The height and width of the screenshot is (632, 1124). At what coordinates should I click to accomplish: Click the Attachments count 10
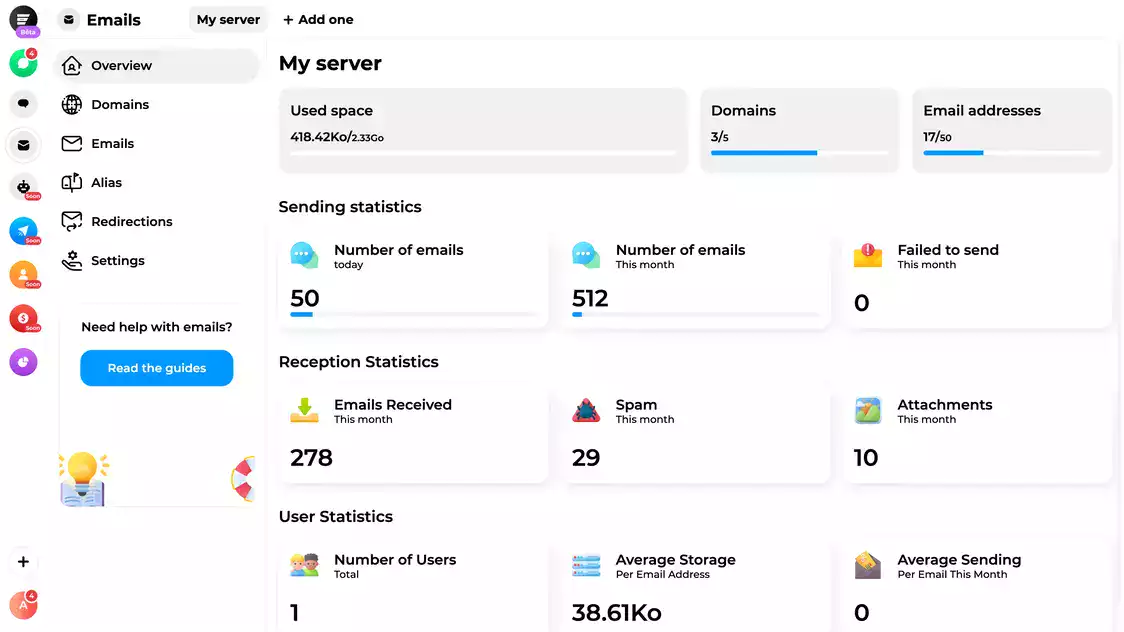[x=866, y=458]
